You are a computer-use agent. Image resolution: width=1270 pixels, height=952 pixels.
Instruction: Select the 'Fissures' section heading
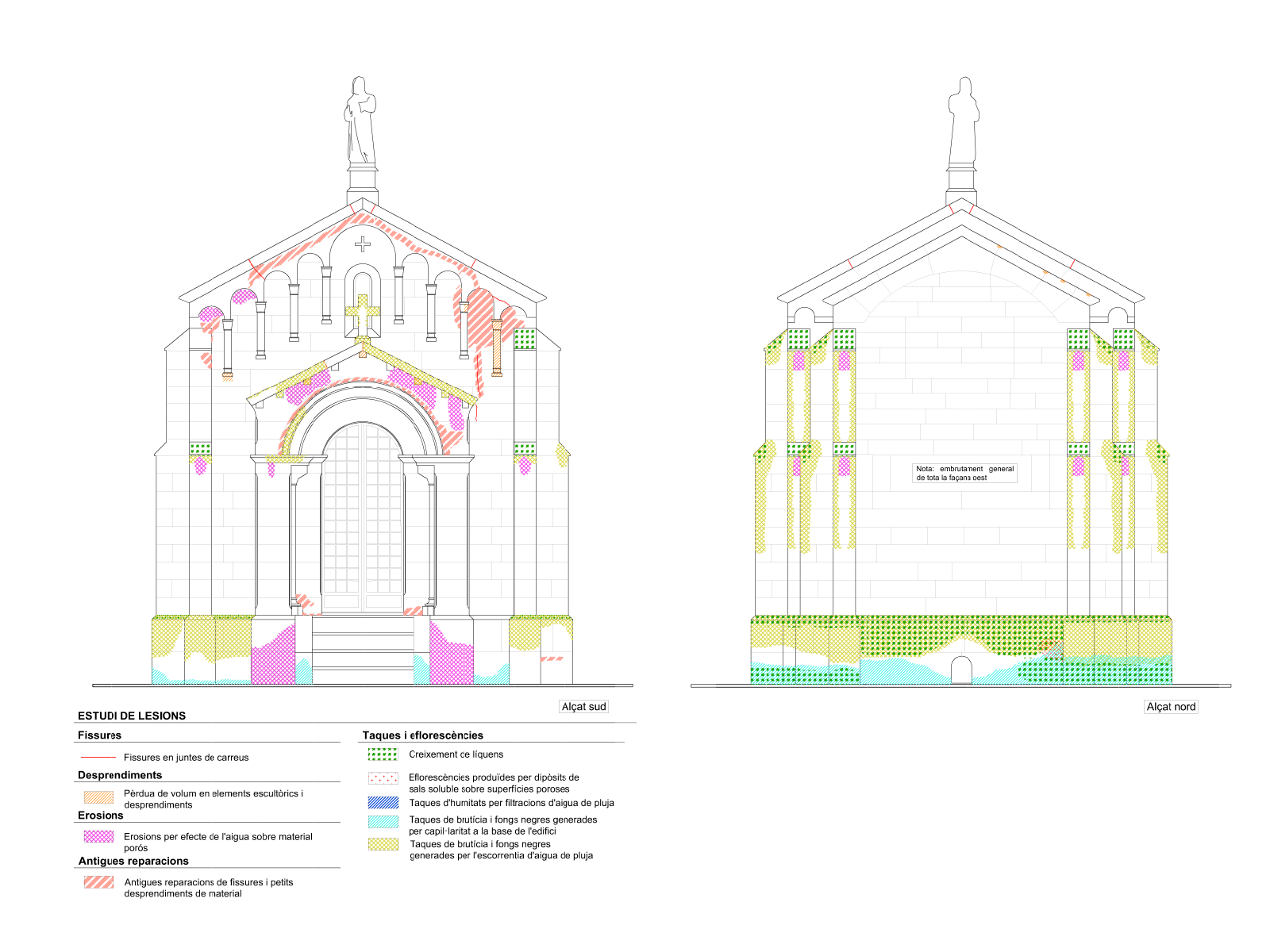click(x=99, y=735)
